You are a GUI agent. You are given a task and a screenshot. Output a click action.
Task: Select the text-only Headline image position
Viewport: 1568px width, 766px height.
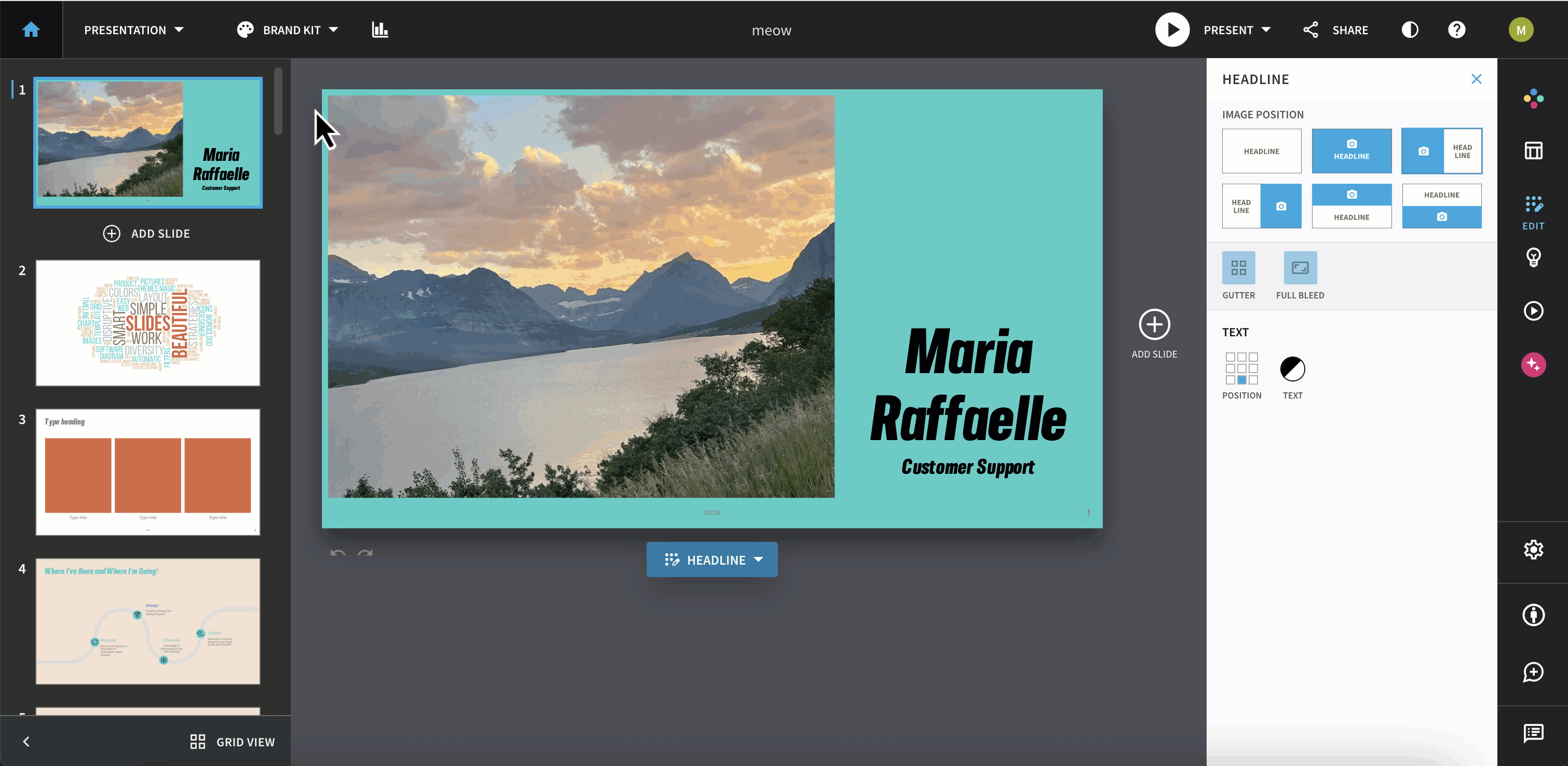click(x=1261, y=151)
